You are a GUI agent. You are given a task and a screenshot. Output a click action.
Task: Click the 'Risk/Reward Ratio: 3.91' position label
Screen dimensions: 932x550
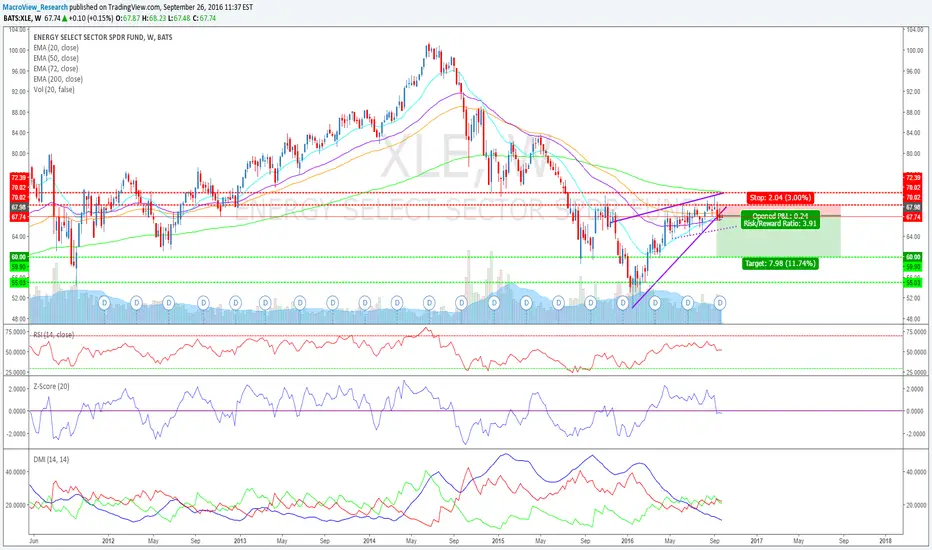pos(780,224)
